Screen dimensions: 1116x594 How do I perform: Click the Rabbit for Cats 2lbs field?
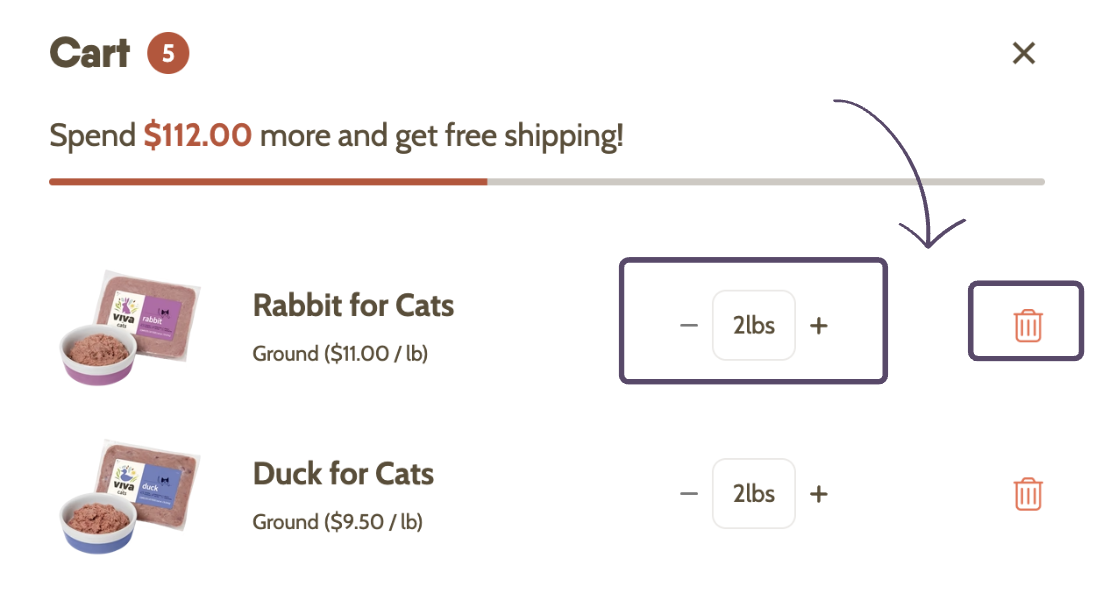pos(754,325)
